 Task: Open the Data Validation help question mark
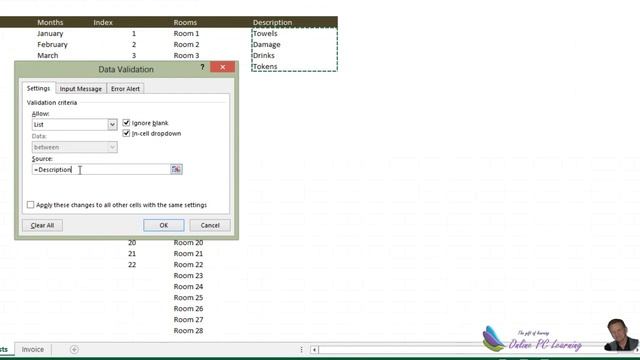click(202, 67)
